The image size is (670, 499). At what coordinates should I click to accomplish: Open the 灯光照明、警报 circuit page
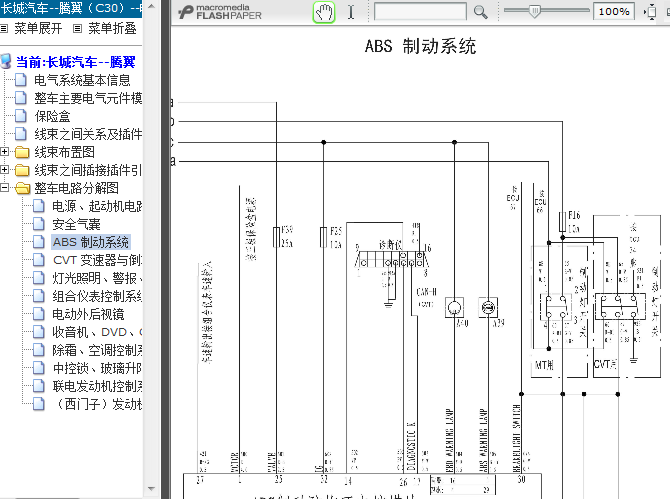pos(97,278)
